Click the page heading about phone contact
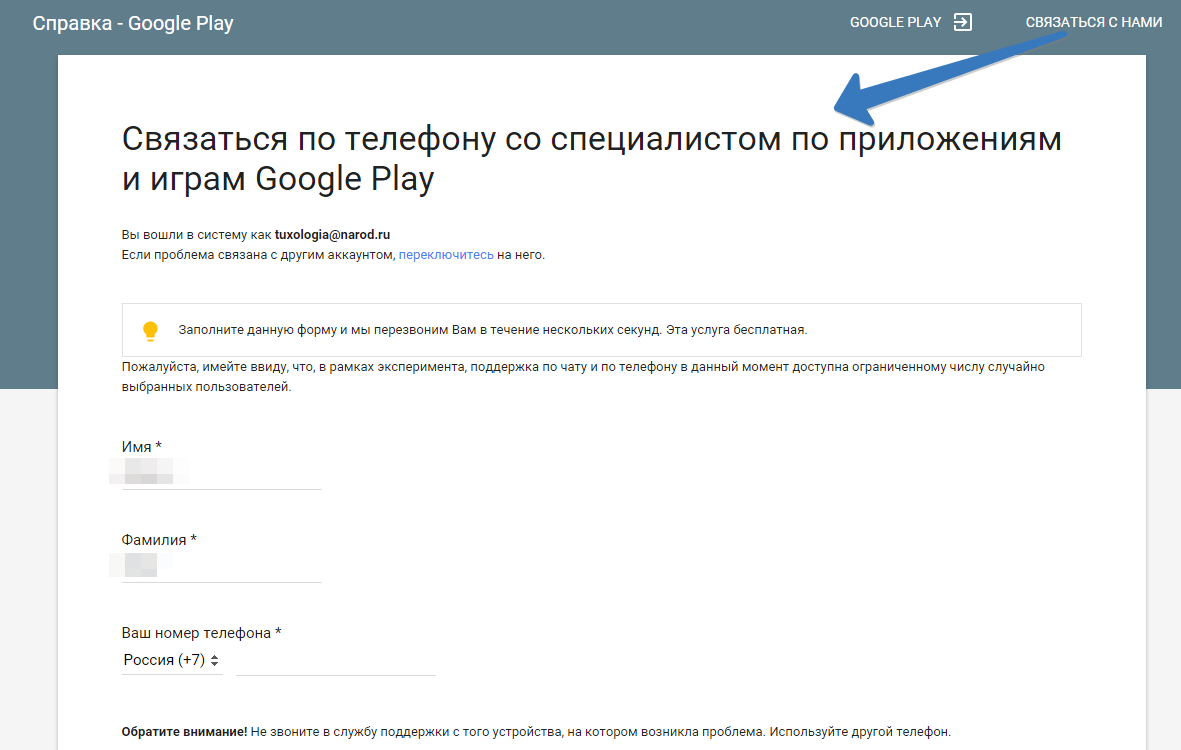 [591, 159]
